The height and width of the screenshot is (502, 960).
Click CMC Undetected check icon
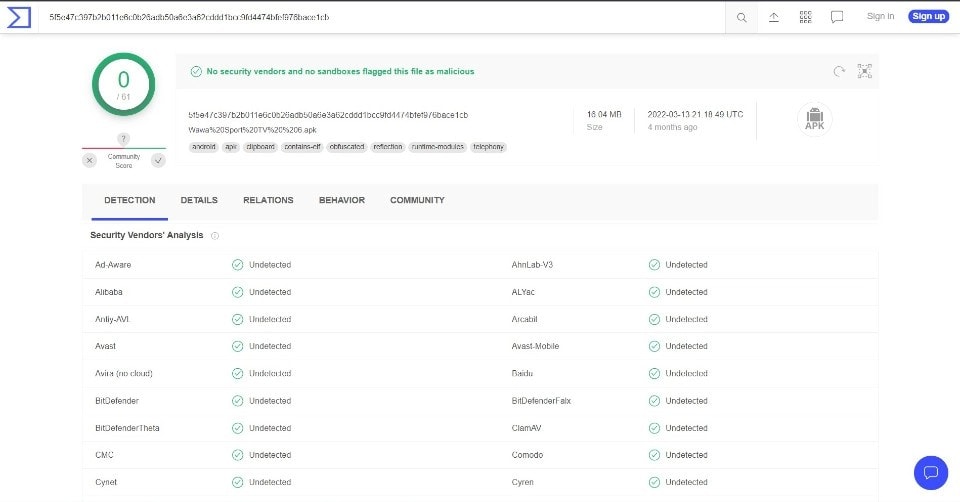click(x=238, y=455)
